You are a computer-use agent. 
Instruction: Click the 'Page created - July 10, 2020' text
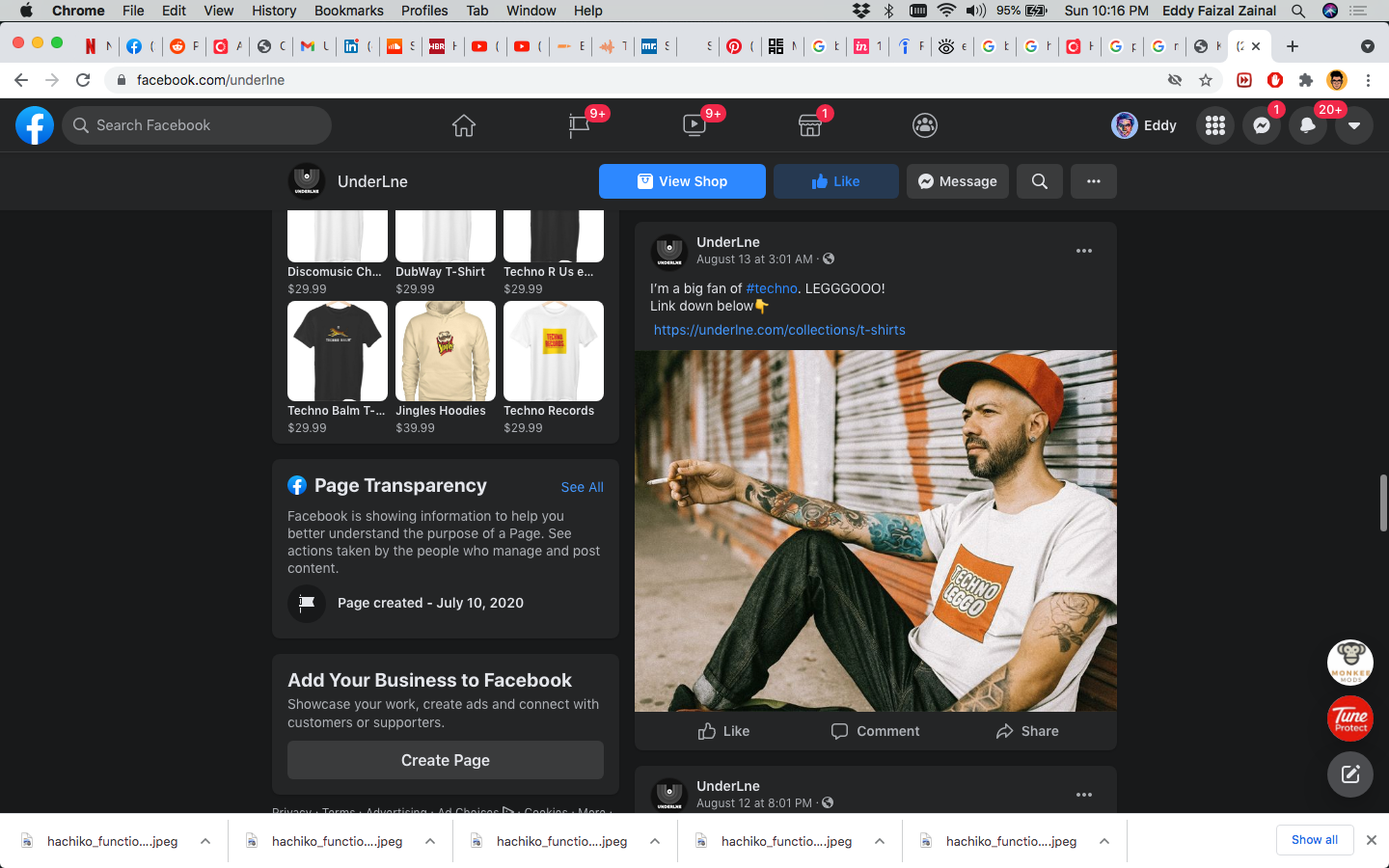pyautogui.click(x=430, y=603)
